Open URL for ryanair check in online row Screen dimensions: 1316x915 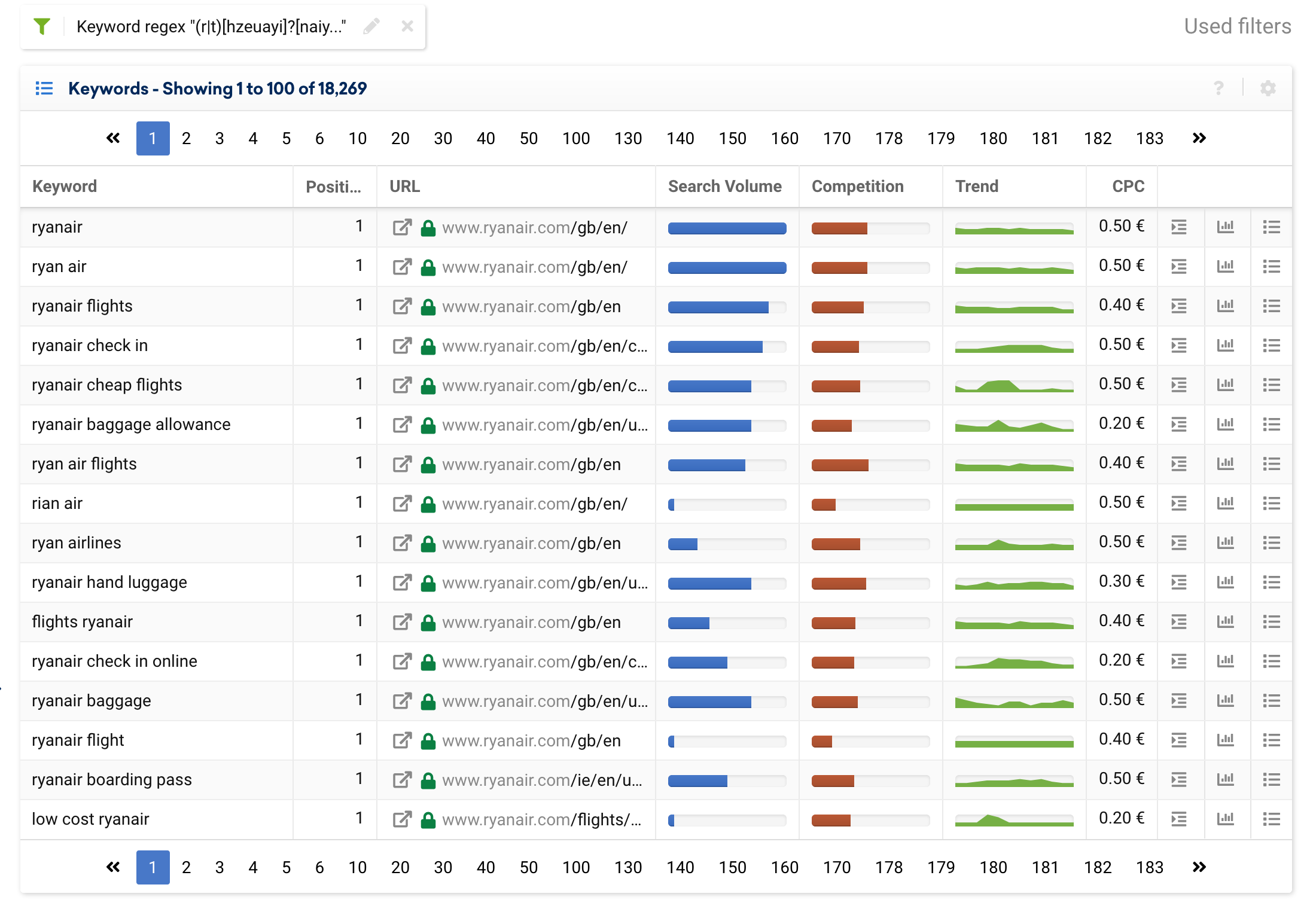coord(545,661)
